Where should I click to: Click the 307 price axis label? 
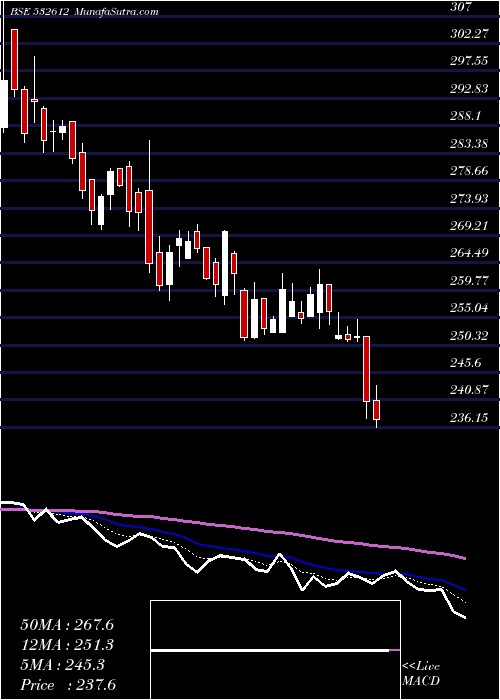tap(461, 6)
